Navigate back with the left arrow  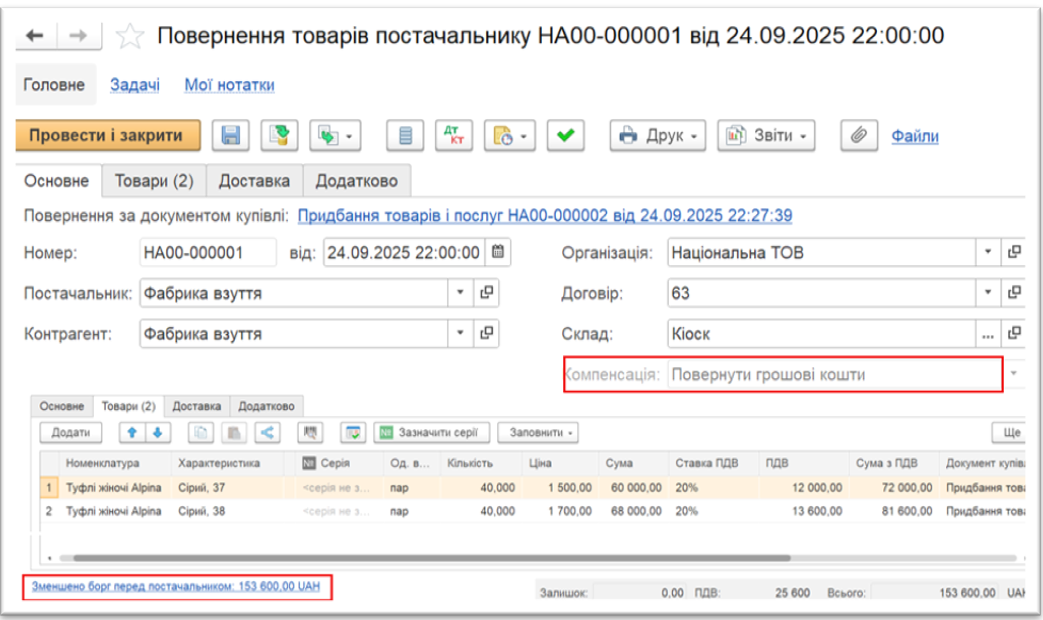pyautogui.click(x=36, y=36)
